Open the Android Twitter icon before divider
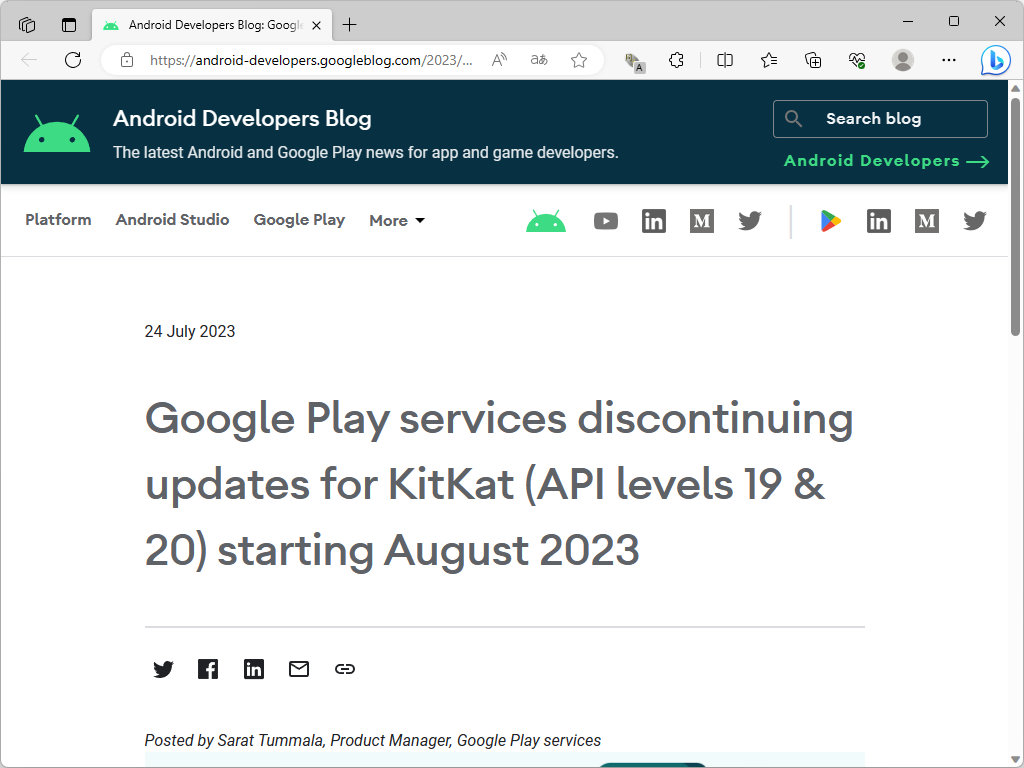1024x768 pixels. [750, 221]
